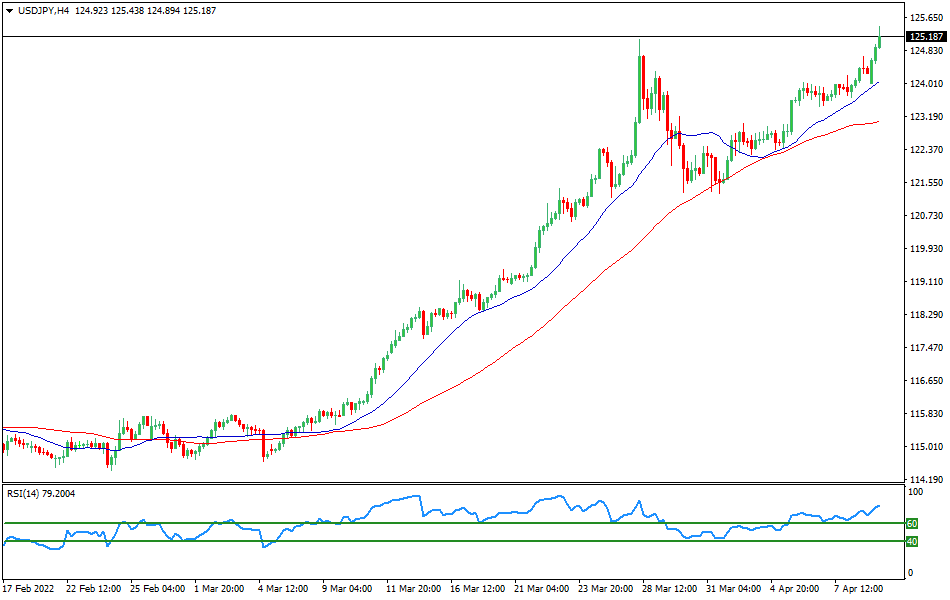Click the 28 Mar 12:00 time label
950x600 pixels.
pyautogui.click(x=669, y=589)
